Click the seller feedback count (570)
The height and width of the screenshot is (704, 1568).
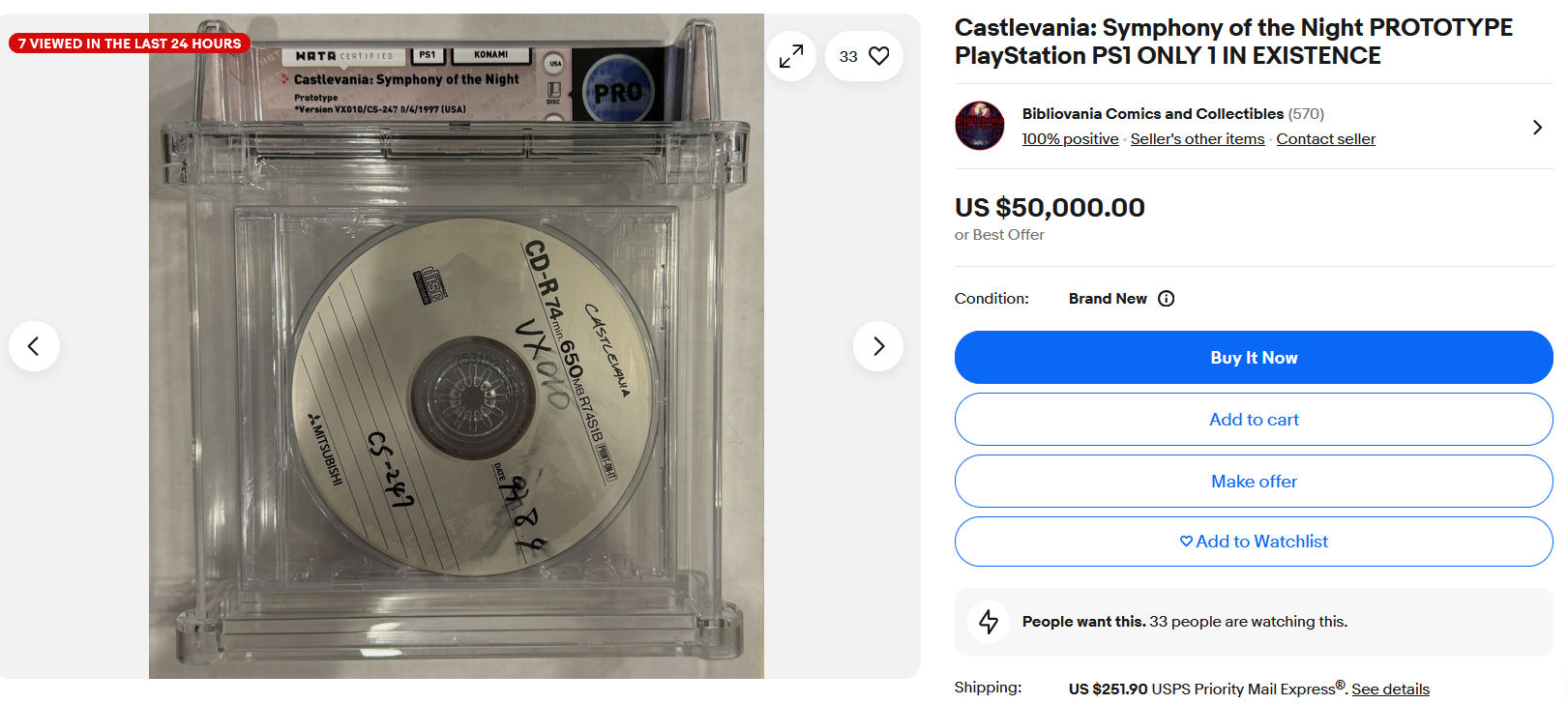coord(1306,114)
